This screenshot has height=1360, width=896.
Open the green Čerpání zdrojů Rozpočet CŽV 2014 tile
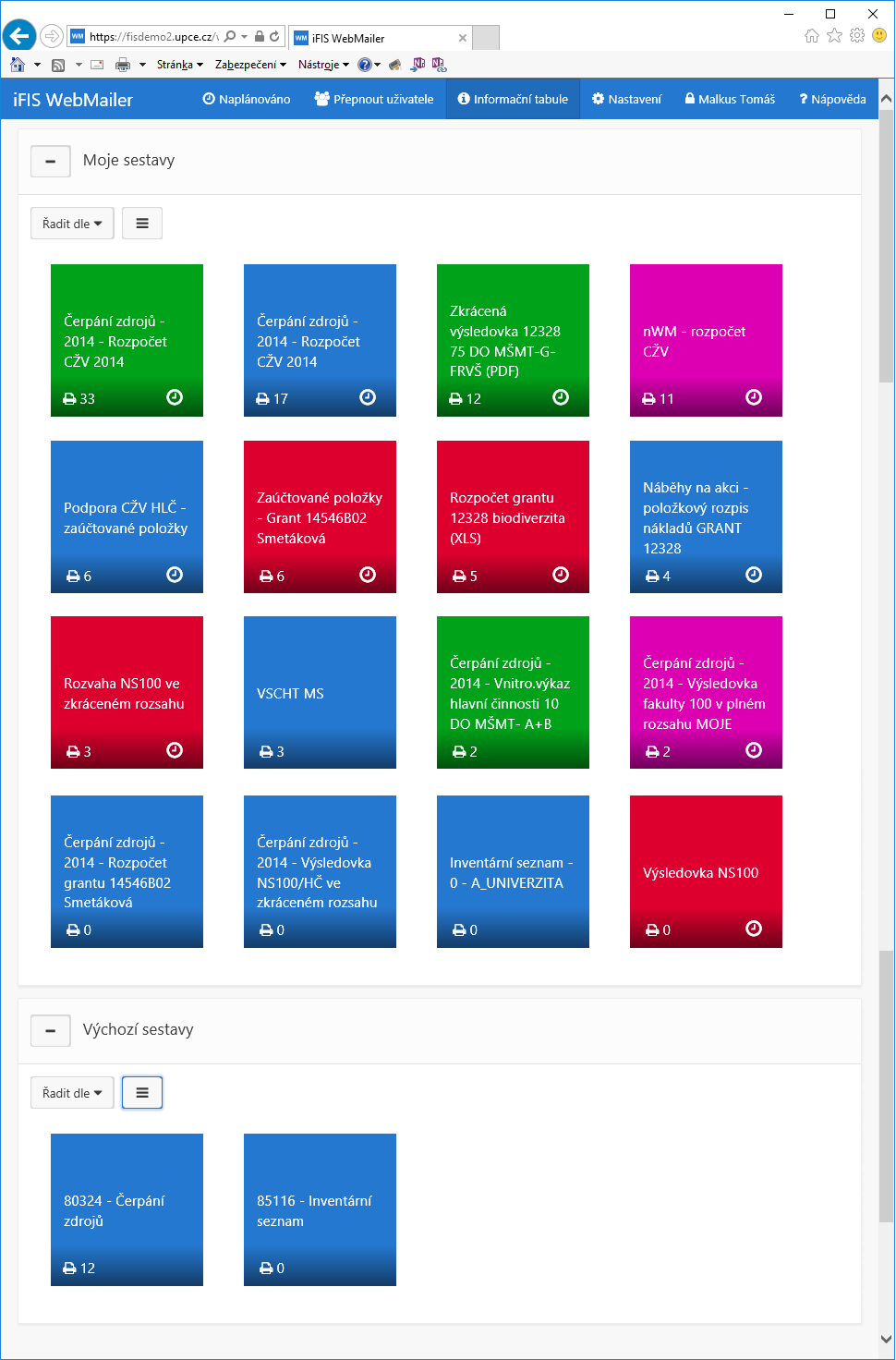pos(127,340)
